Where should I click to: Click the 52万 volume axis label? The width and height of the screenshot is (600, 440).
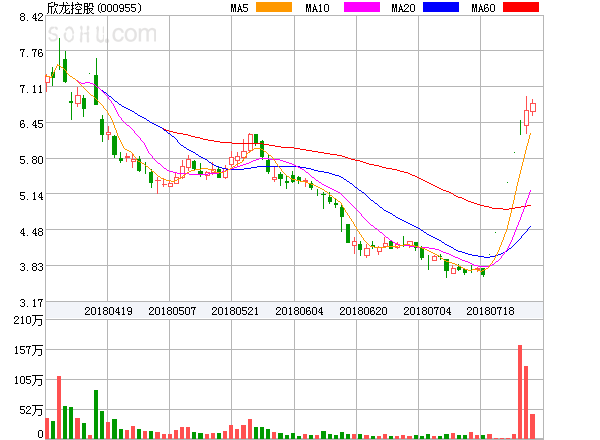pos(31,410)
